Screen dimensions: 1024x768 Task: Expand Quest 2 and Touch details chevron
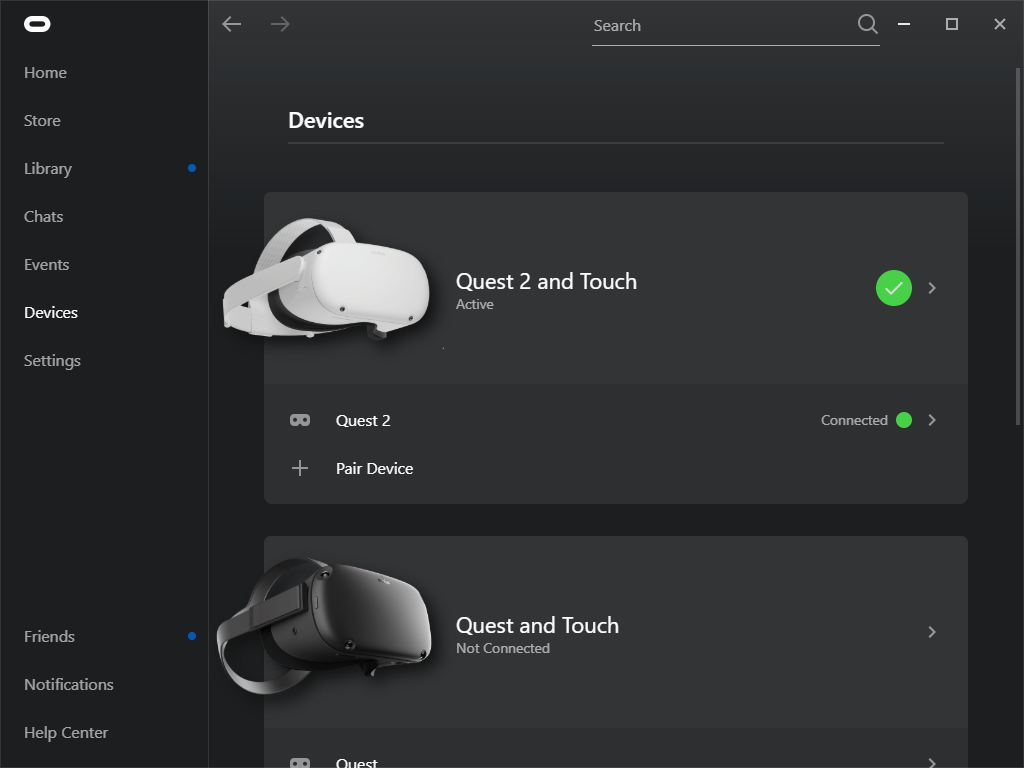pyautogui.click(x=932, y=288)
